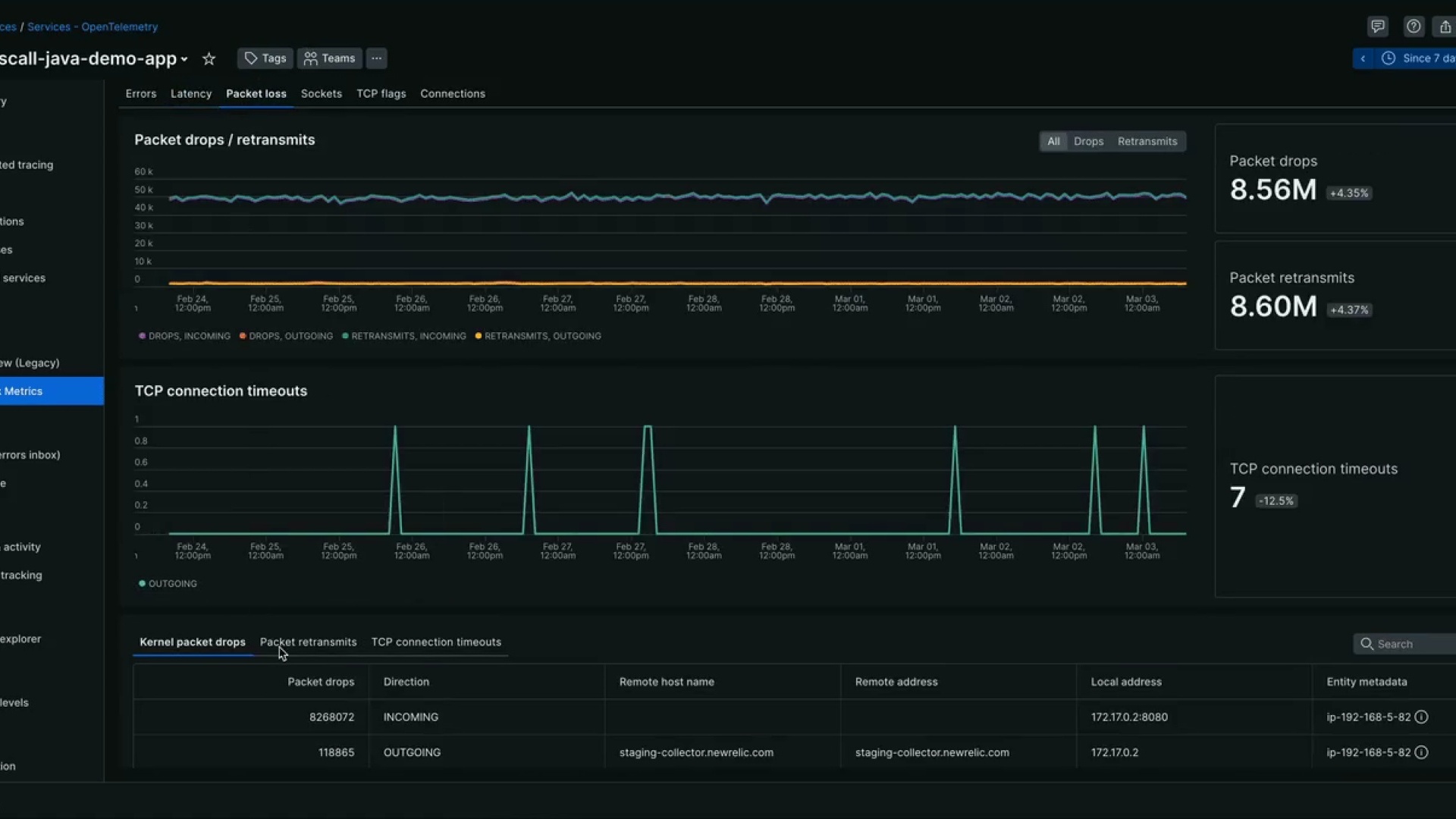Open the Services - OpenTelemetry breadcrumb link
The width and height of the screenshot is (1456, 819).
click(93, 27)
